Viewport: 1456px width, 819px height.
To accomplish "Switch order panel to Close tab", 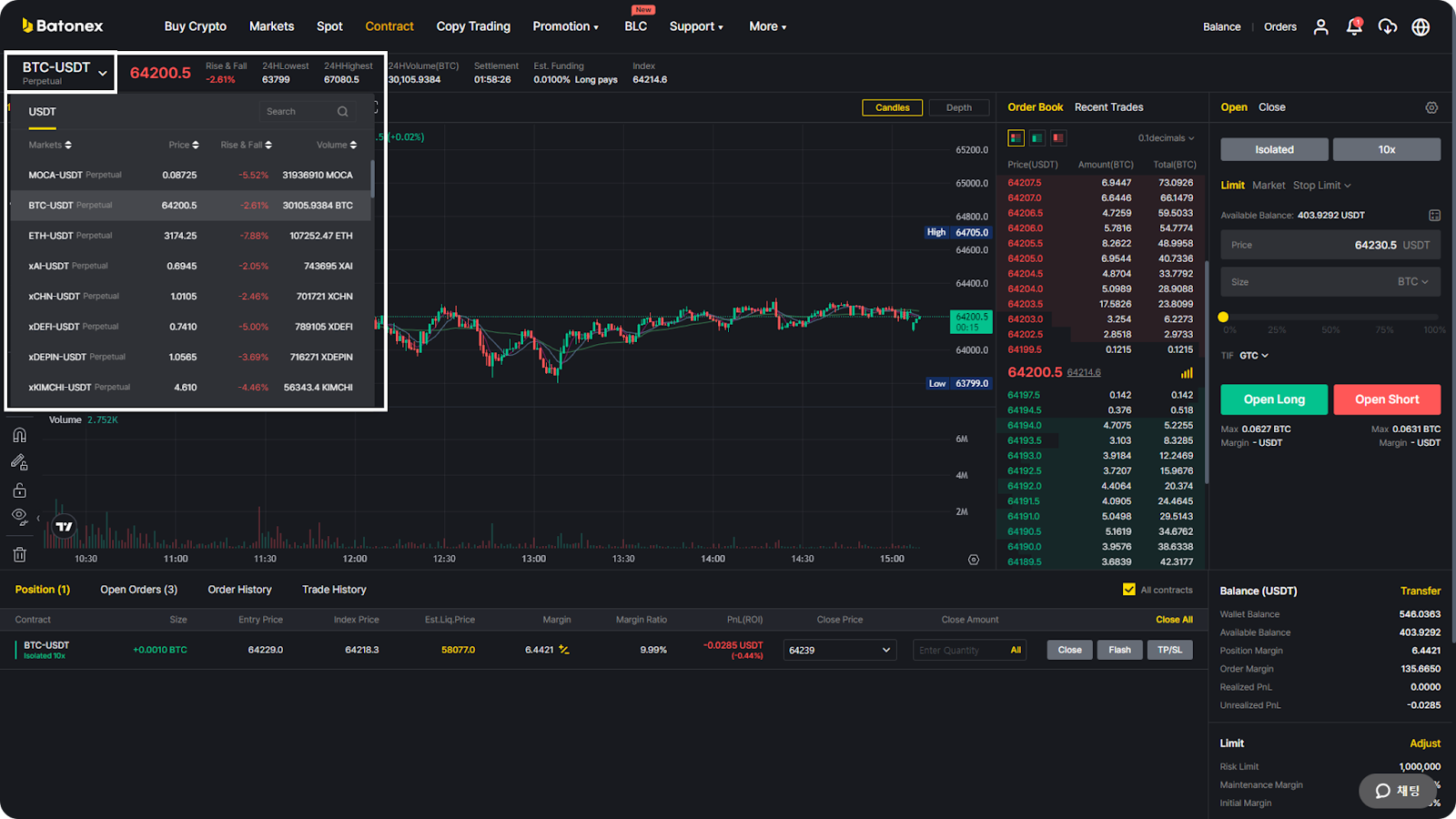I will [1271, 107].
